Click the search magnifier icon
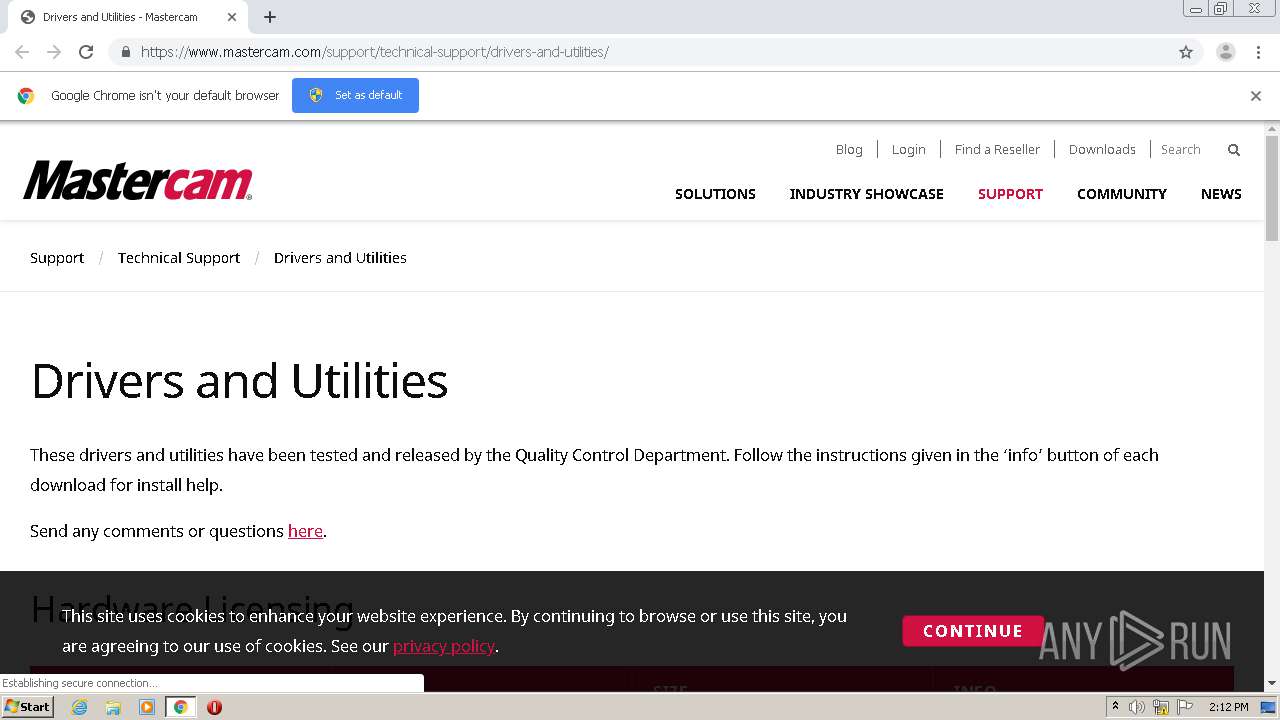 pos(1233,150)
